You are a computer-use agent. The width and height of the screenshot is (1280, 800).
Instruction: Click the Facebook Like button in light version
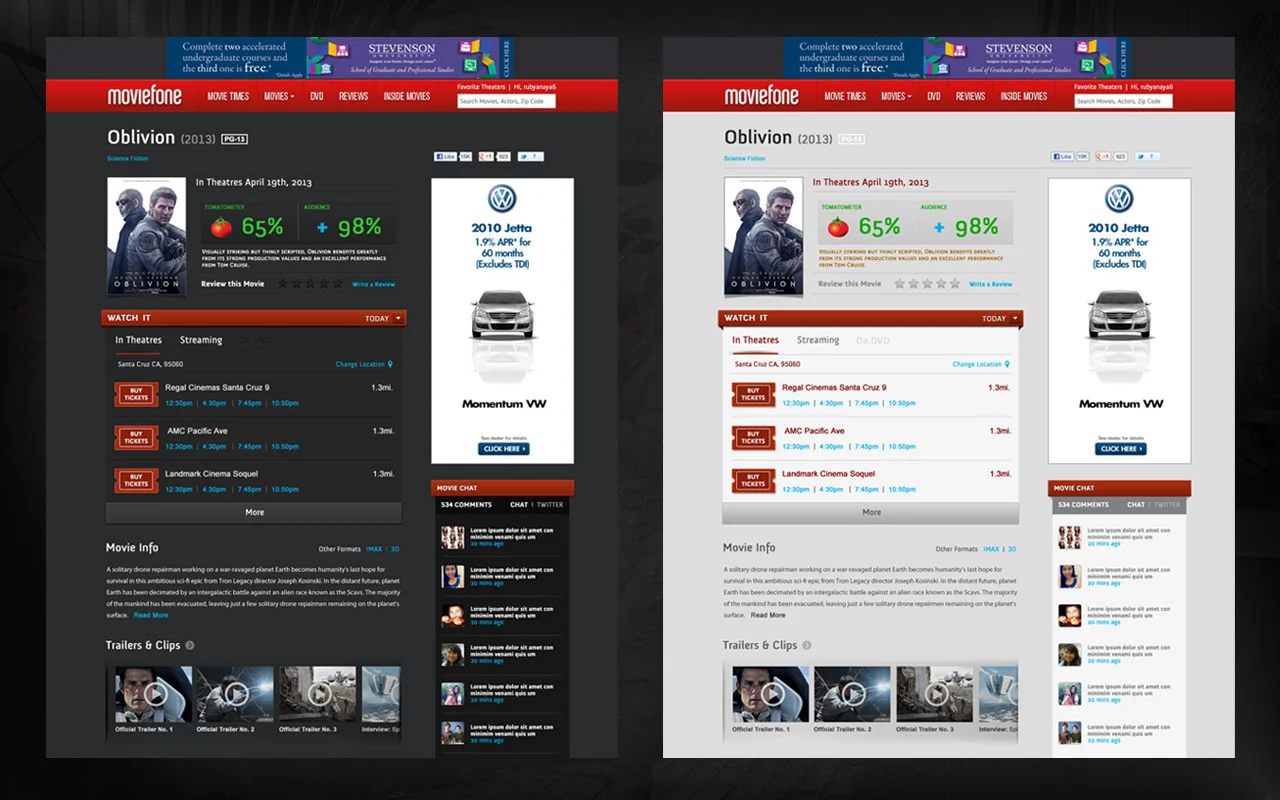[1062, 157]
